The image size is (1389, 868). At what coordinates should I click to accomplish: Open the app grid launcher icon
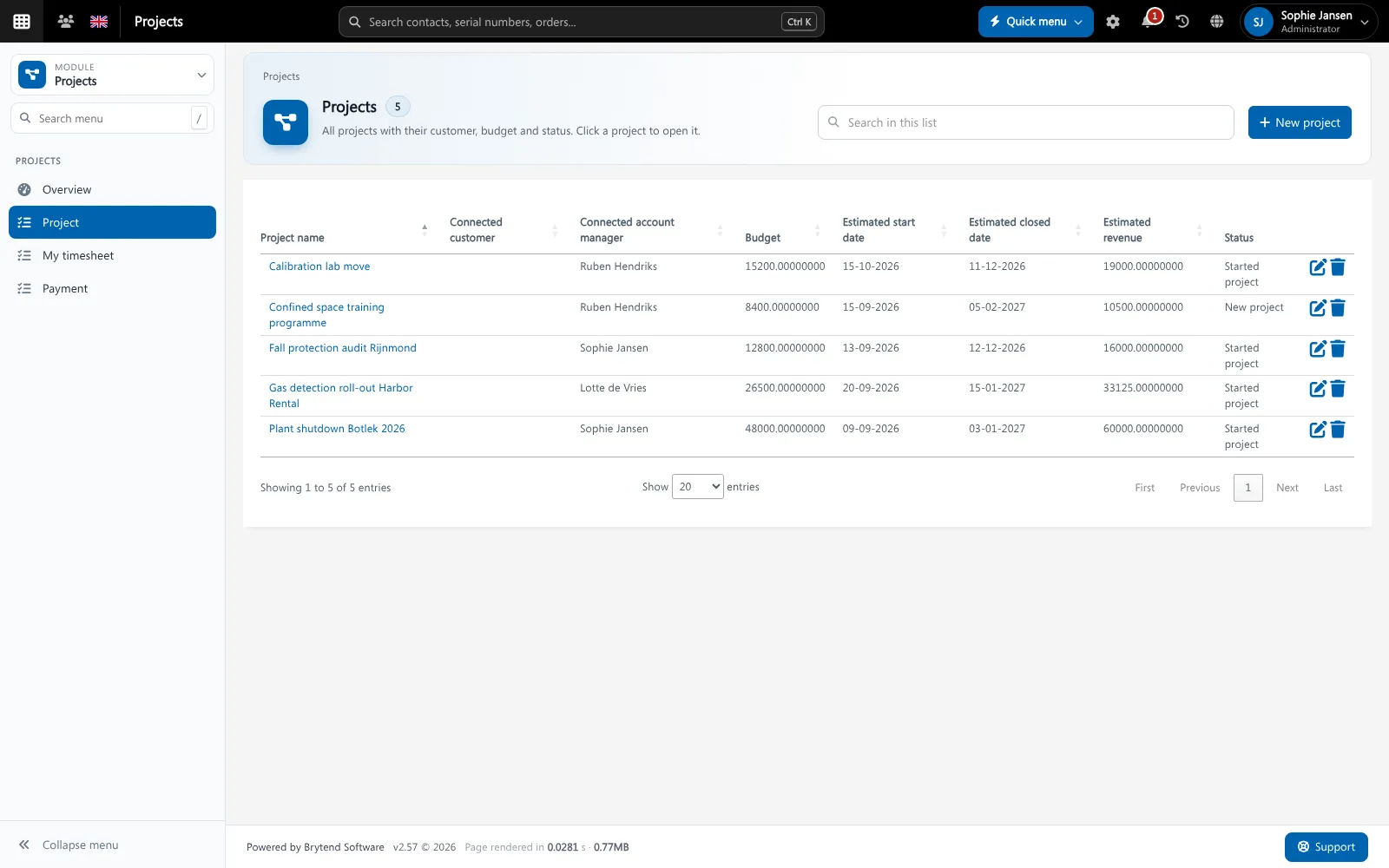pos(22,22)
